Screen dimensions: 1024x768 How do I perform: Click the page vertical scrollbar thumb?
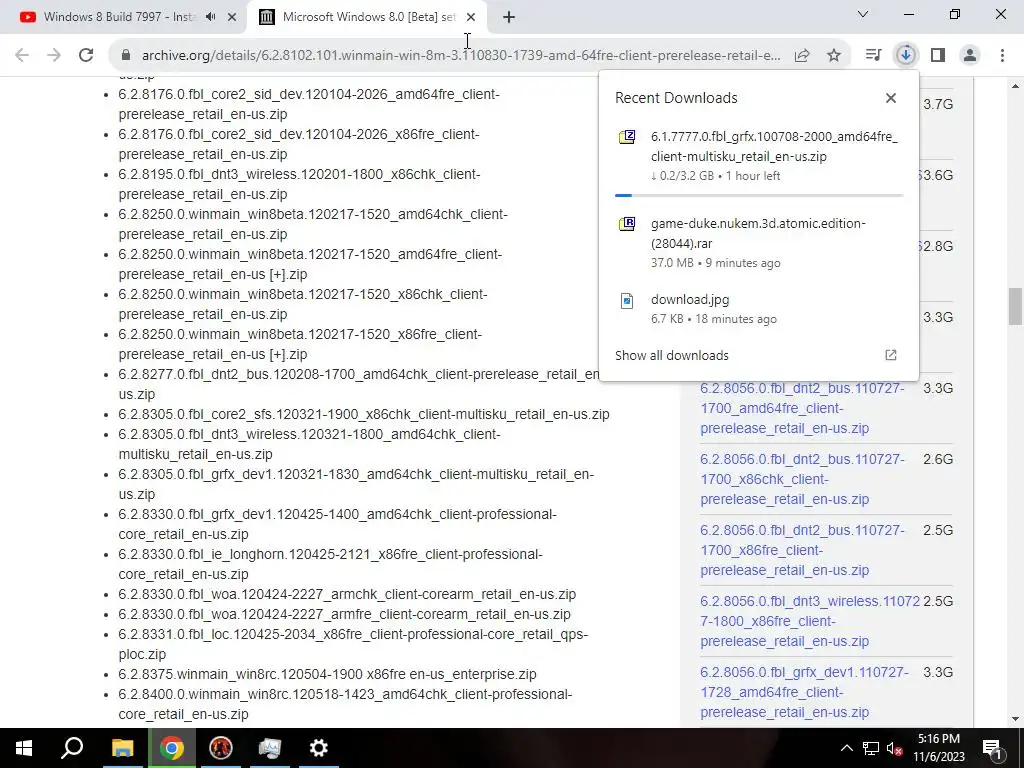1015,306
